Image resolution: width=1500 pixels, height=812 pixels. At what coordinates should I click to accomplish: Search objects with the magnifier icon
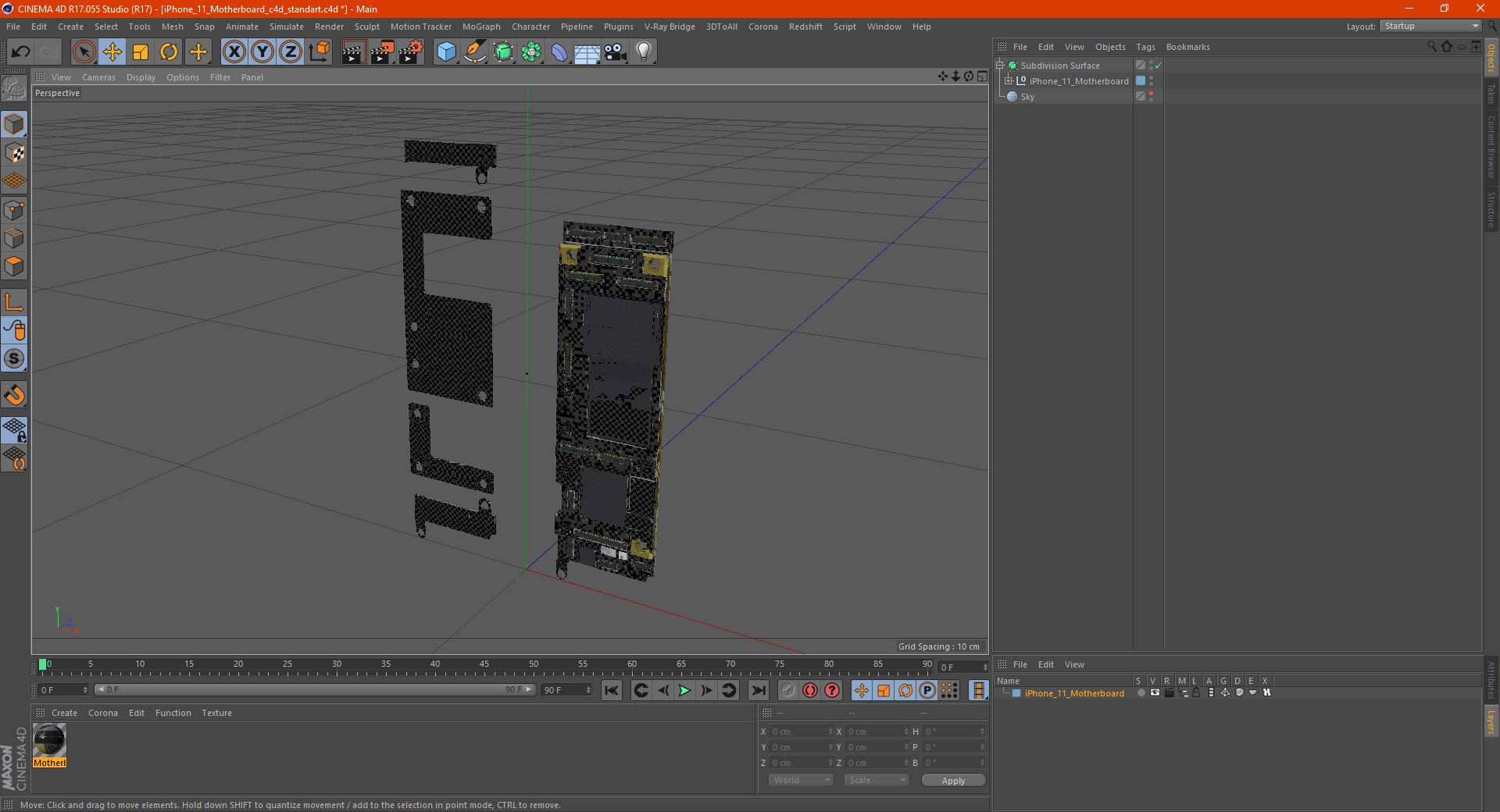point(1432,47)
